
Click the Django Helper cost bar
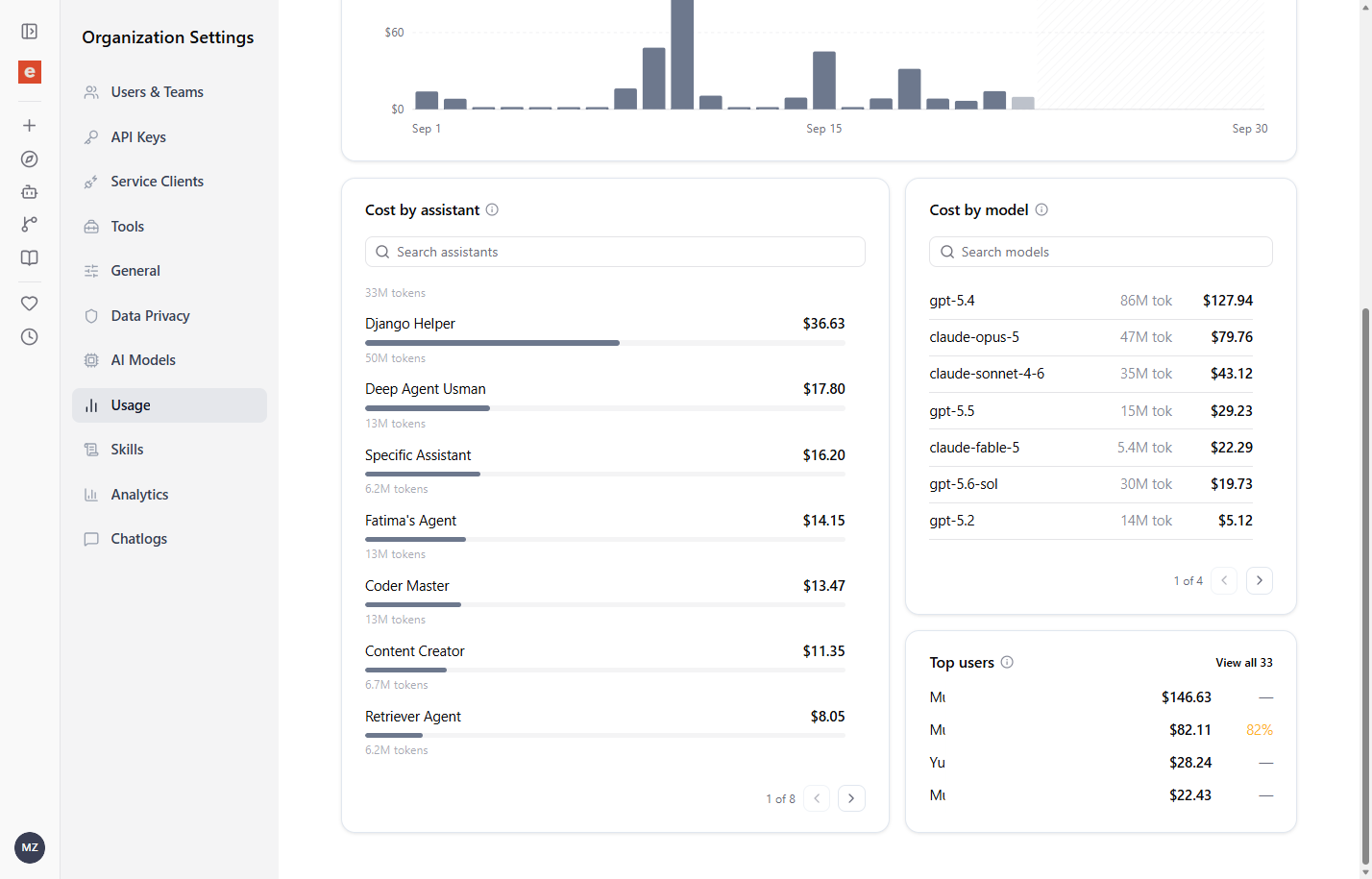pos(605,343)
